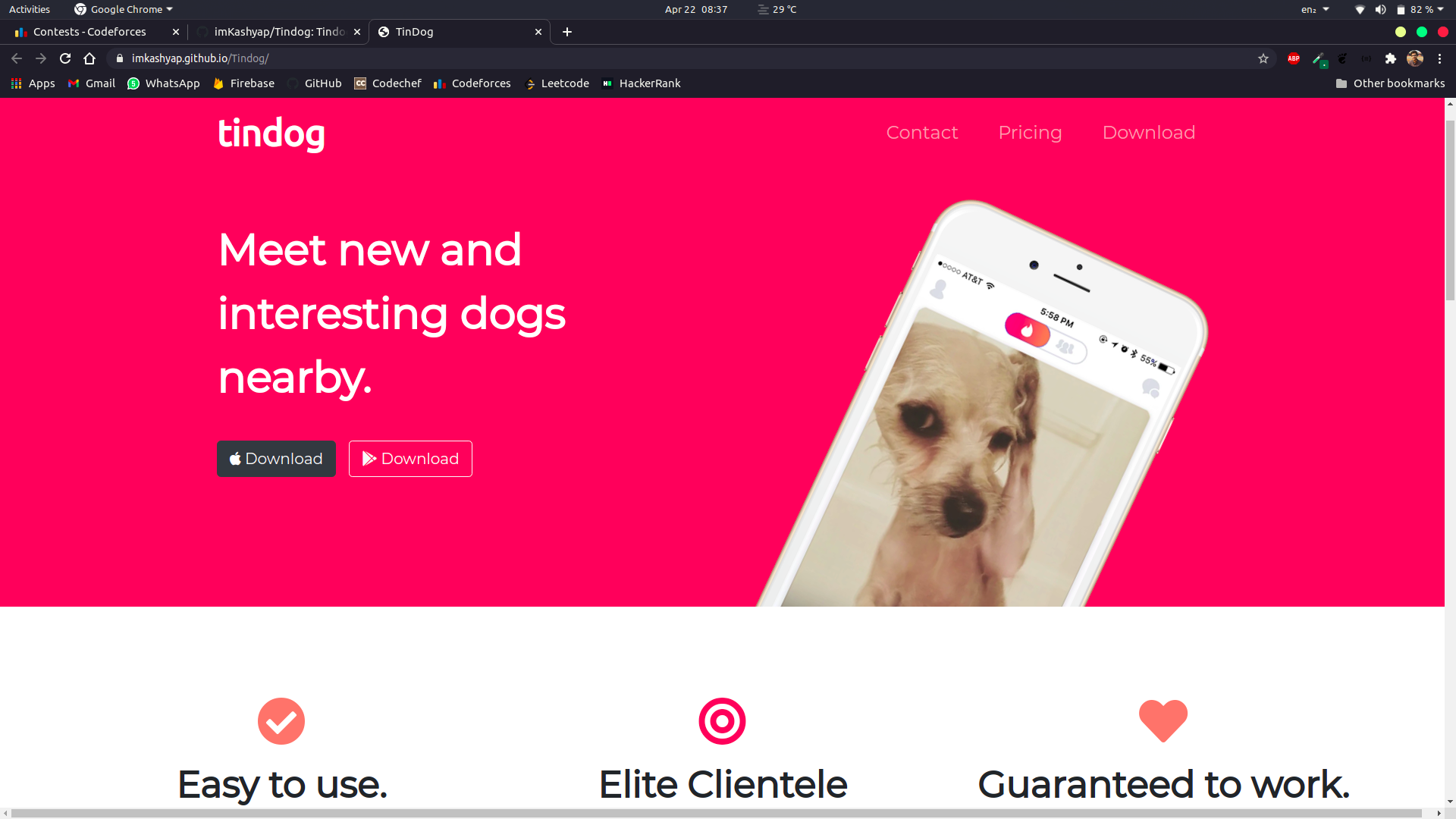Click the reload page icon in browser
This screenshot has width=1456, height=819.
tap(65, 58)
